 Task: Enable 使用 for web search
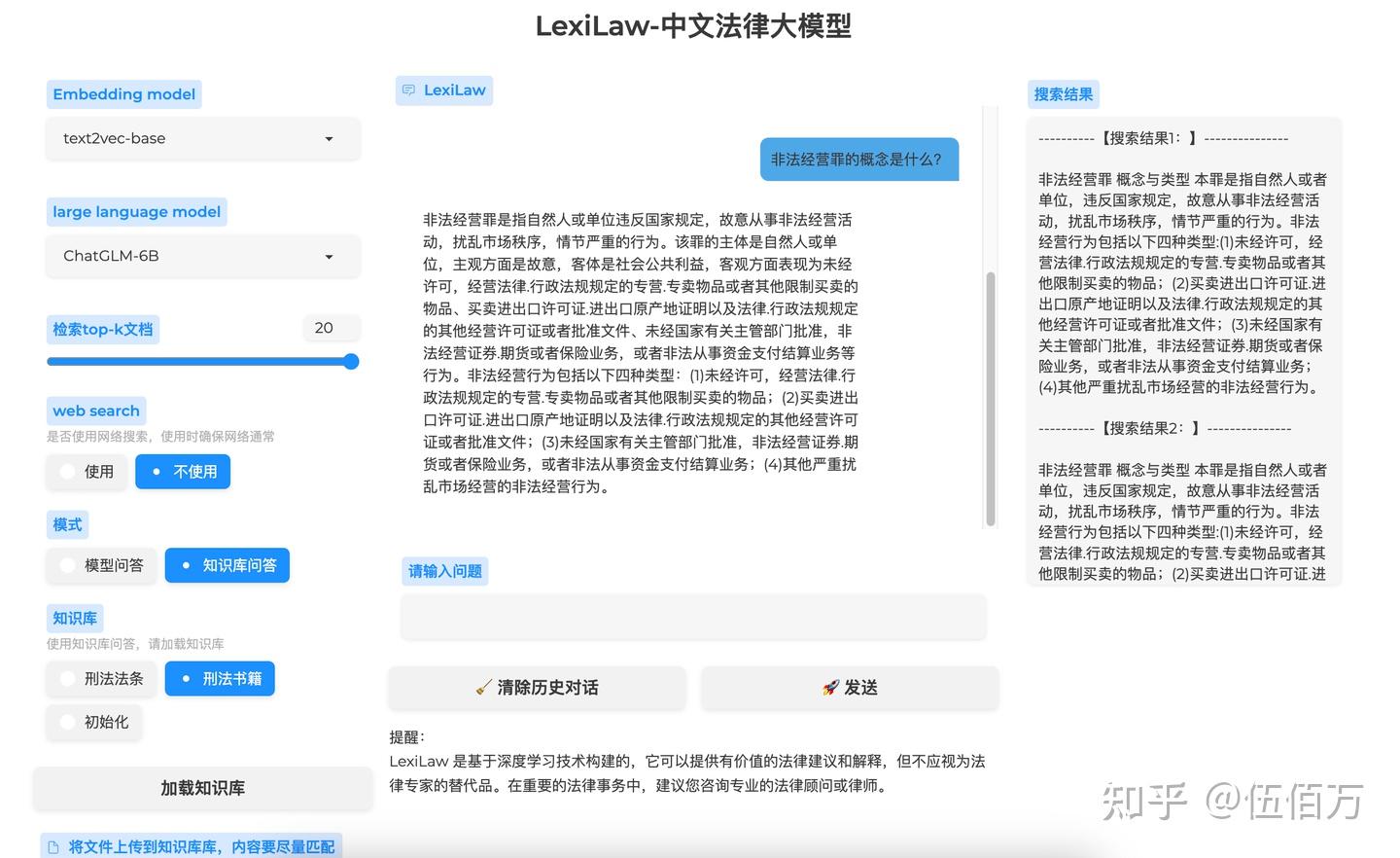86,471
